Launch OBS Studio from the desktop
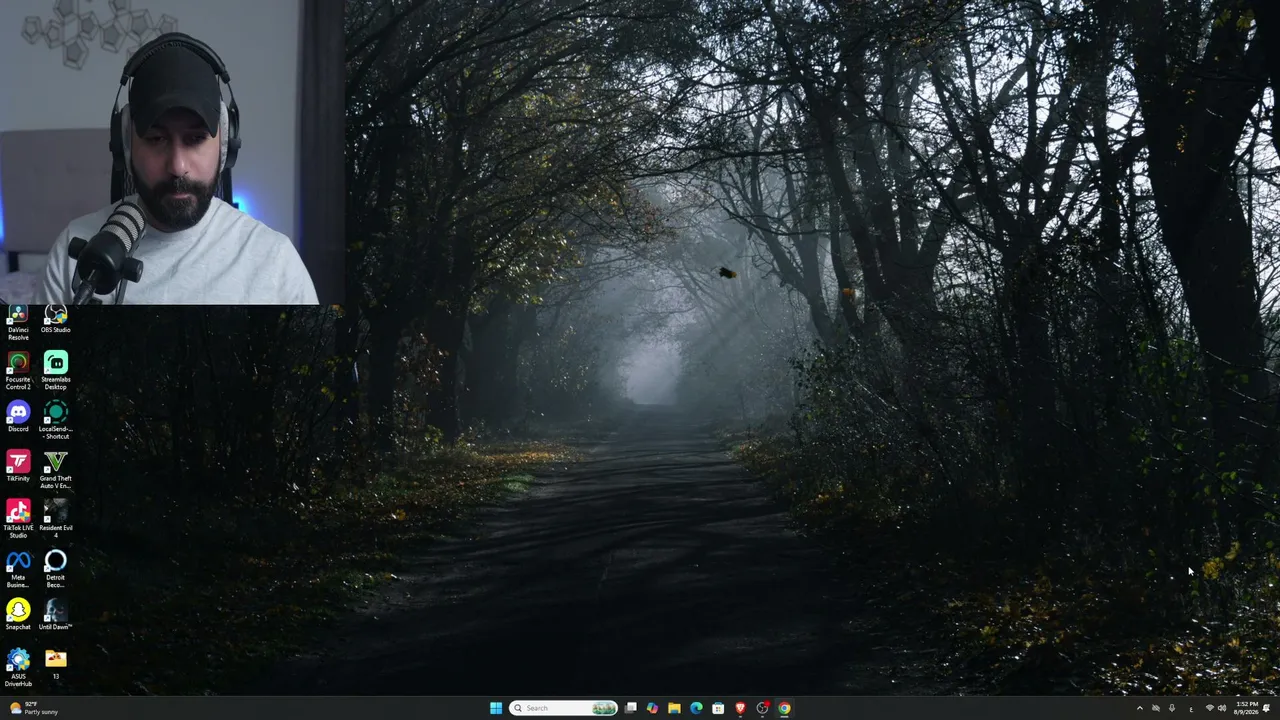The height and width of the screenshot is (720, 1280). pyautogui.click(x=55, y=321)
